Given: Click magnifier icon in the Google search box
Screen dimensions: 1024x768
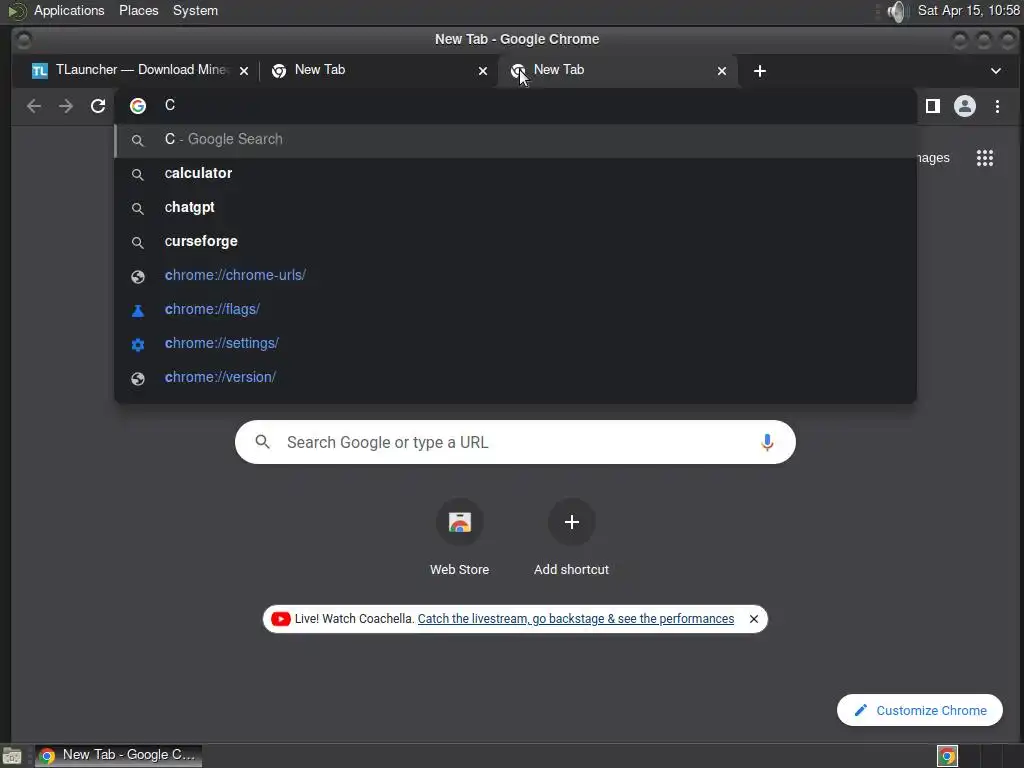Looking at the screenshot, I should tap(263, 442).
